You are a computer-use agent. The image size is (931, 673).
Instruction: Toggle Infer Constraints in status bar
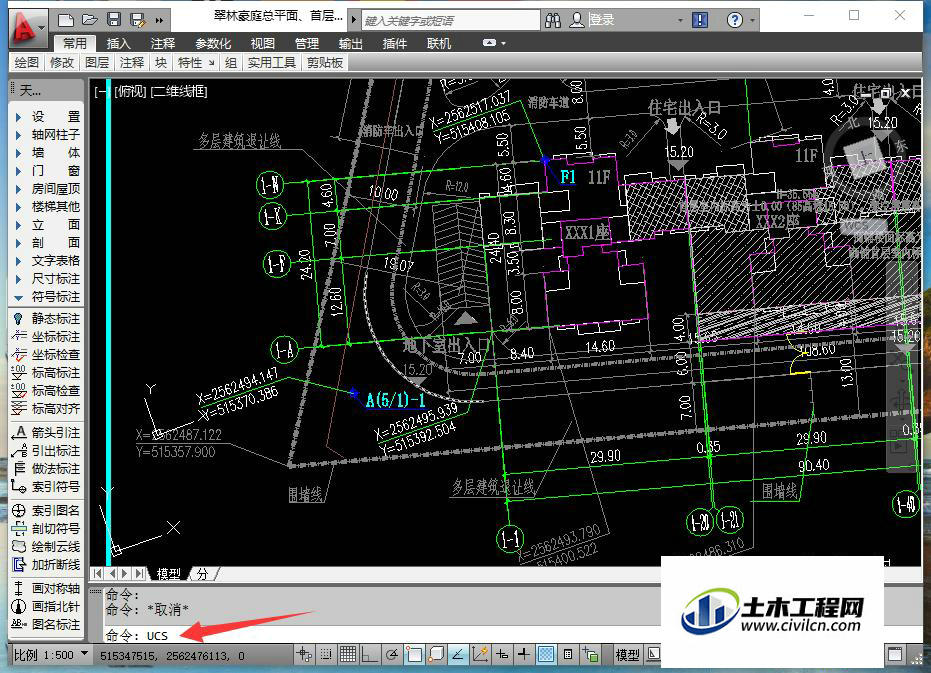(304, 655)
